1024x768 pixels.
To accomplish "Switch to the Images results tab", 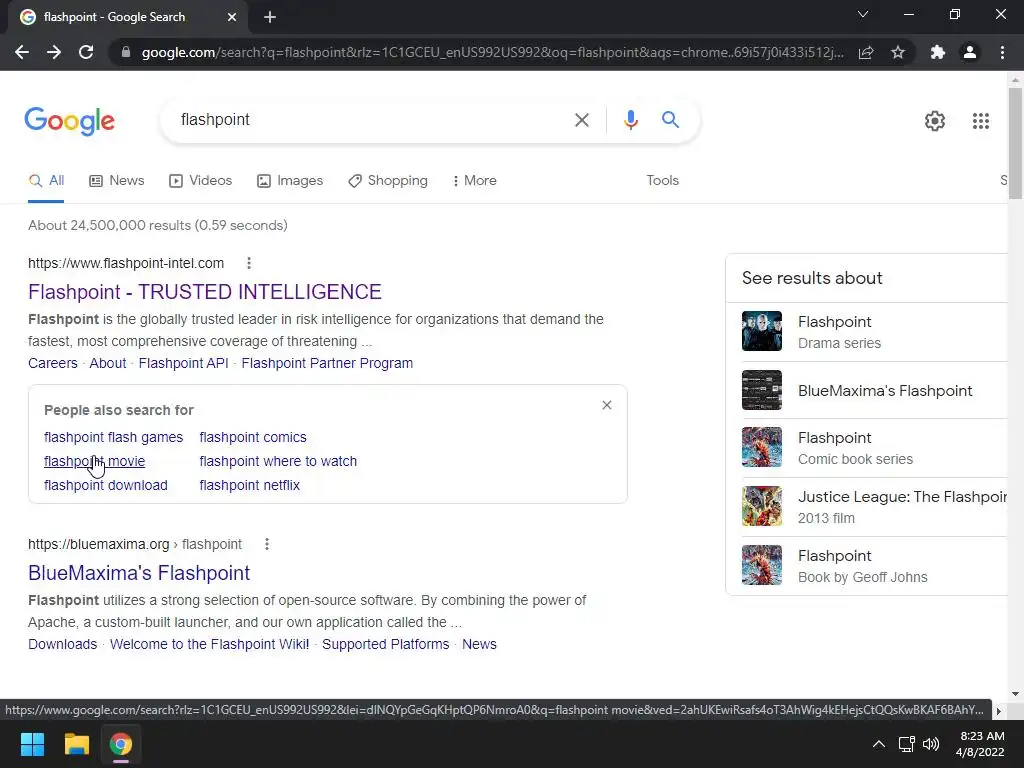I will click(x=290, y=180).
